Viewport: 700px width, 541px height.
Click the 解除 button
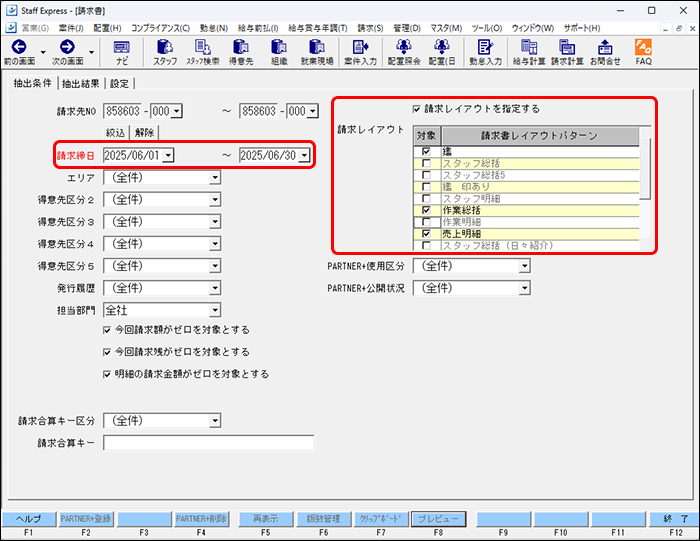point(144,133)
